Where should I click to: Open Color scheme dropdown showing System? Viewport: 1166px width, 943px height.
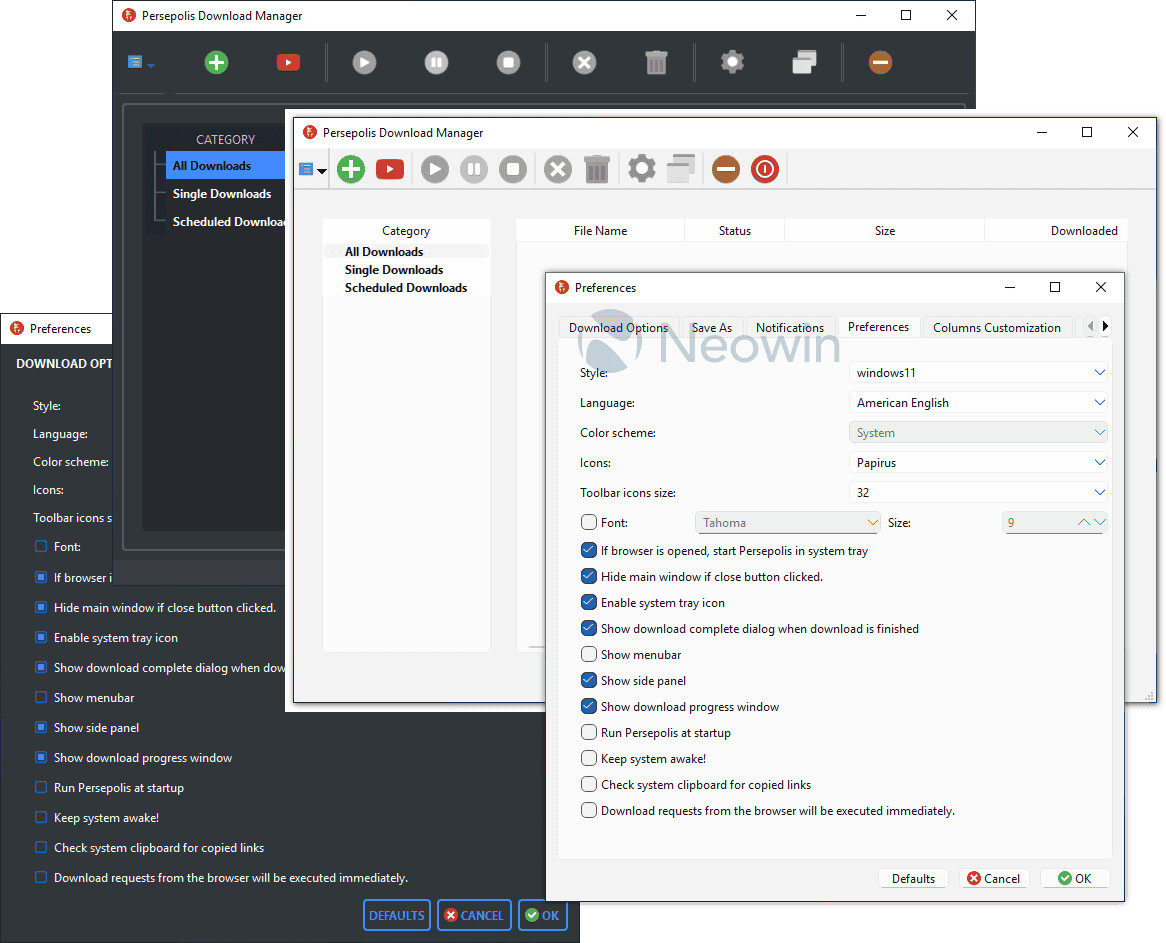pyautogui.click(x=978, y=433)
